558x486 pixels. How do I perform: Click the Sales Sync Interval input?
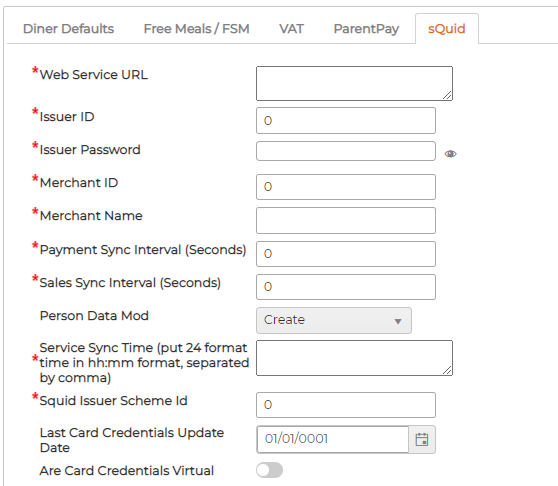pyautogui.click(x=346, y=287)
